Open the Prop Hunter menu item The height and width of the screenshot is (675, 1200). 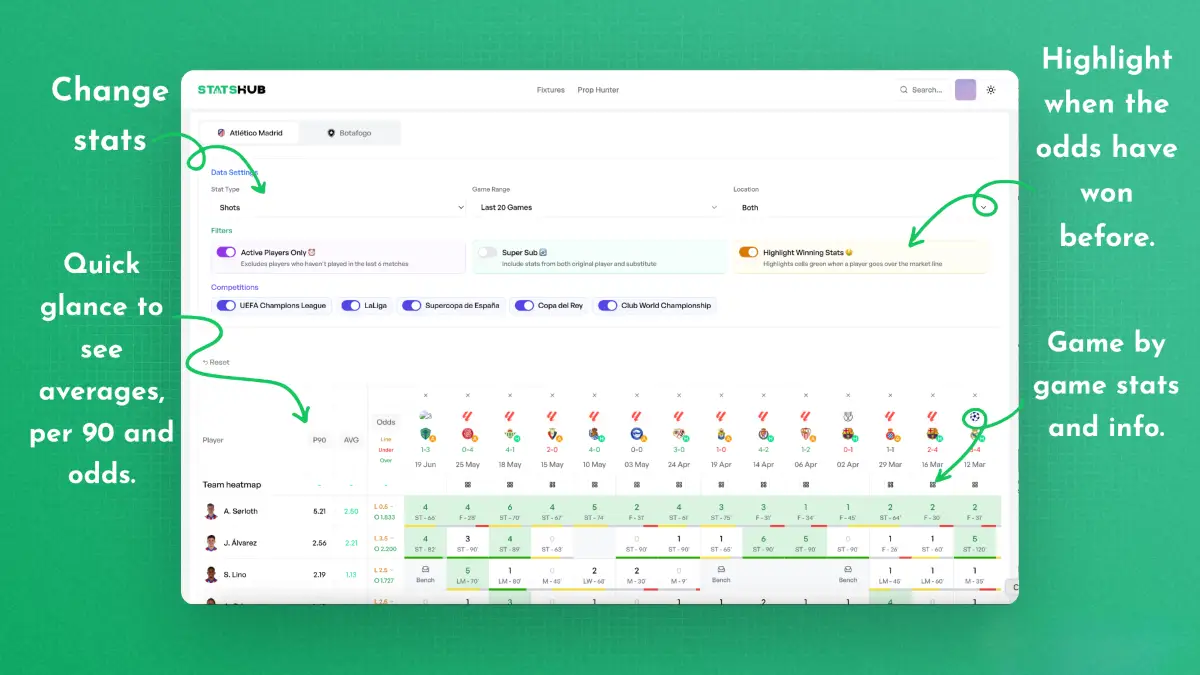pyautogui.click(x=598, y=90)
